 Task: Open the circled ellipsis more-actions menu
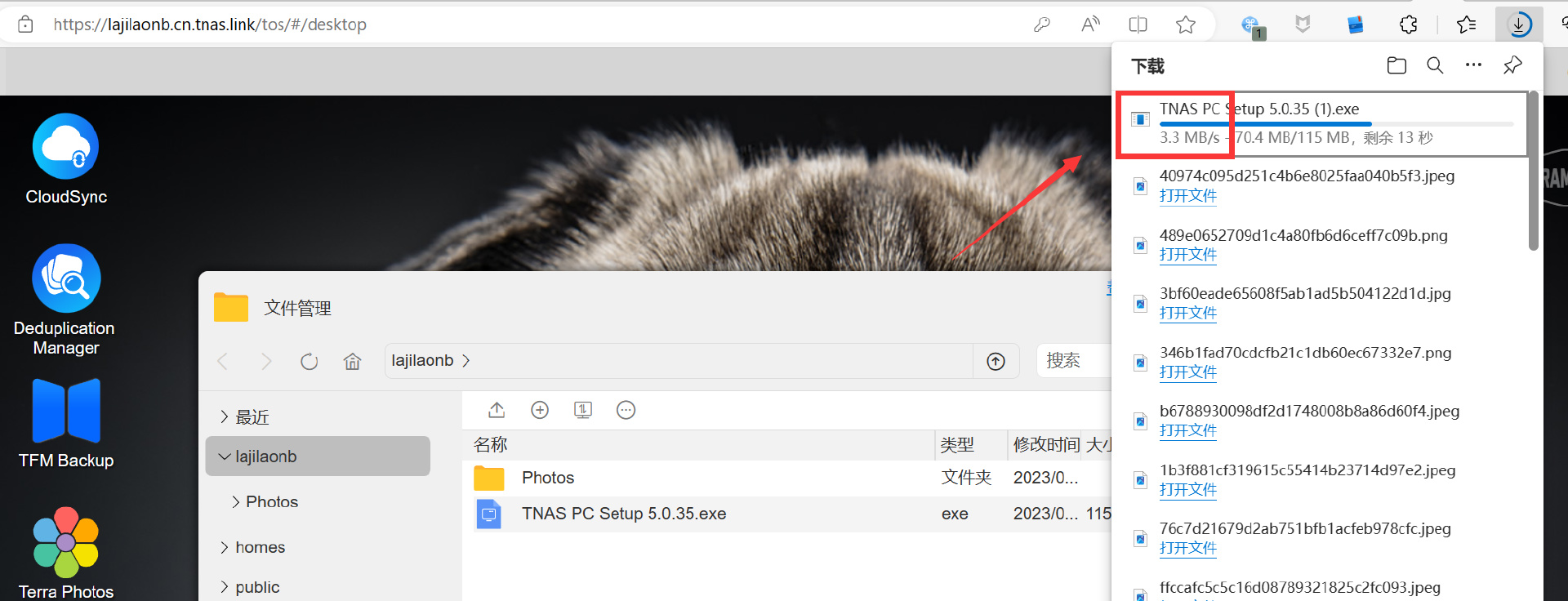pos(626,410)
